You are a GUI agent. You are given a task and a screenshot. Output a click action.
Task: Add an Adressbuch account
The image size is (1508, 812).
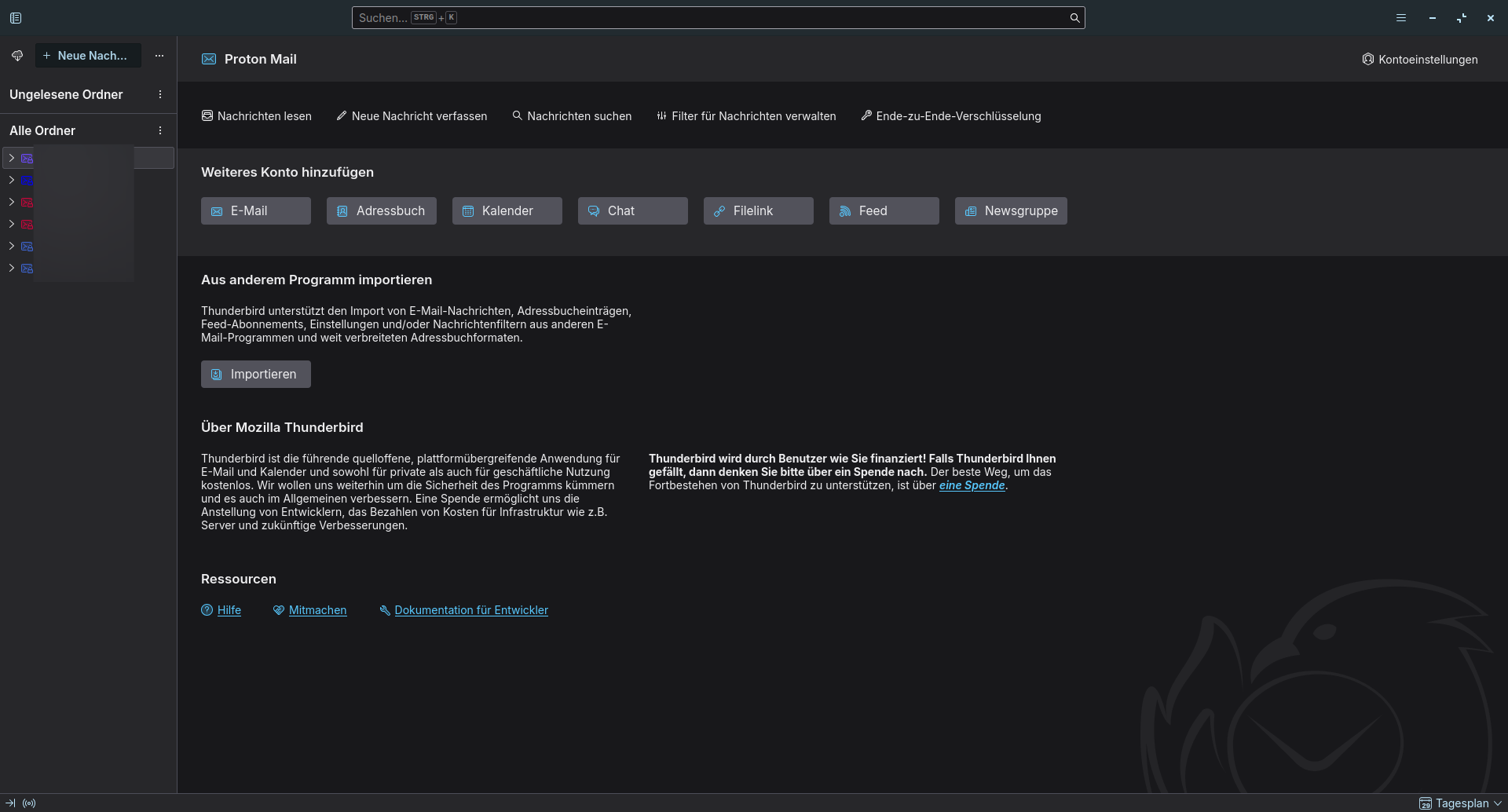click(x=382, y=211)
